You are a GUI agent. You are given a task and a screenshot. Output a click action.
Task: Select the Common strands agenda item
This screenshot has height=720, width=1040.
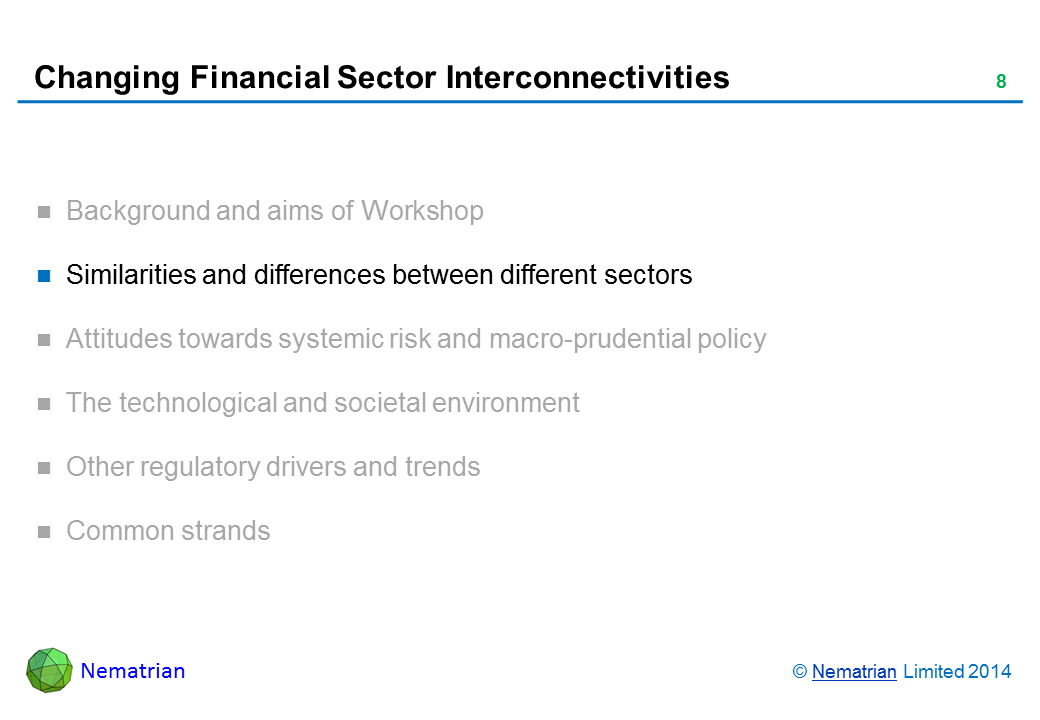[x=168, y=531]
